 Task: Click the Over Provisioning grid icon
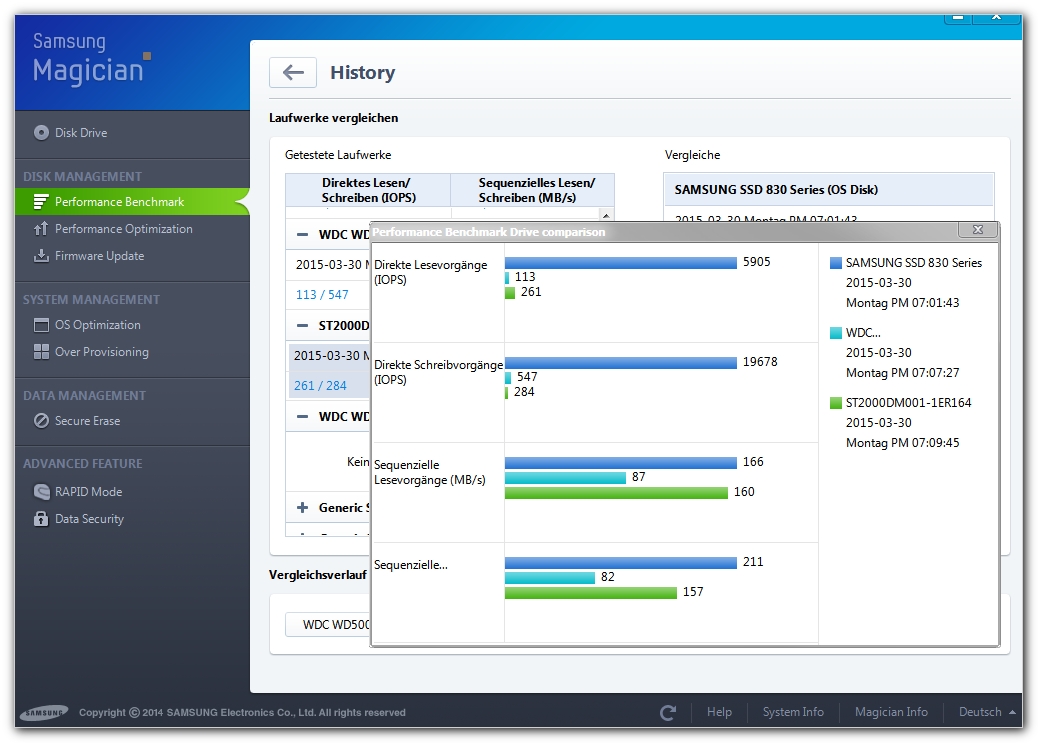41,352
